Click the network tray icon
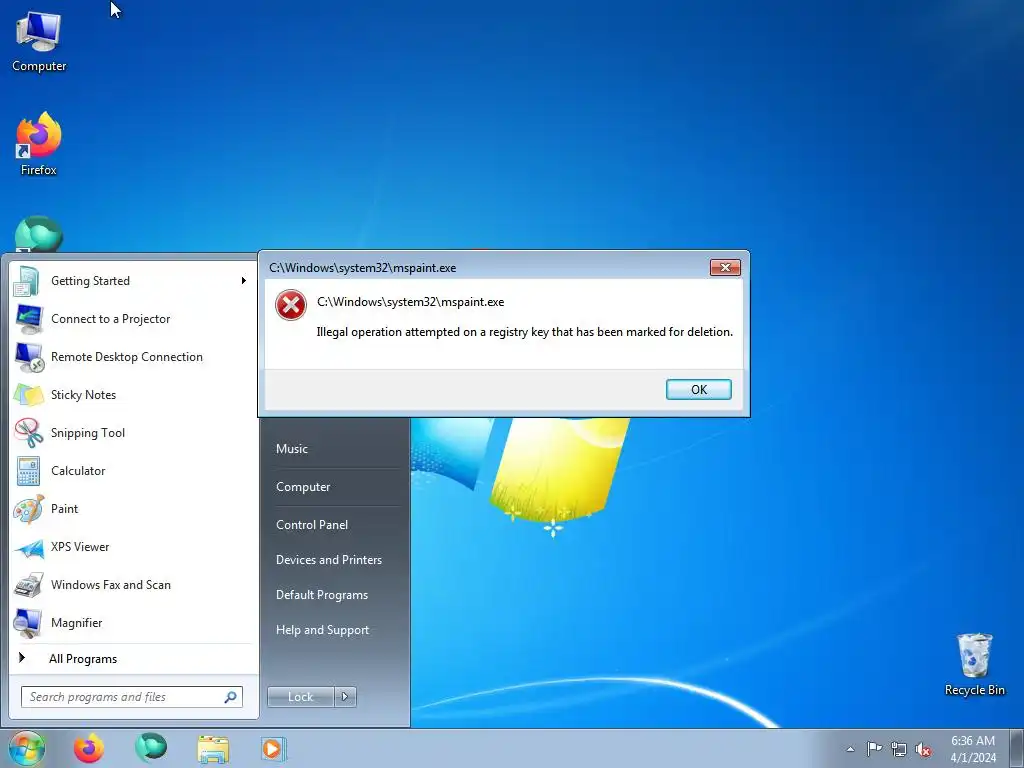 (x=899, y=749)
